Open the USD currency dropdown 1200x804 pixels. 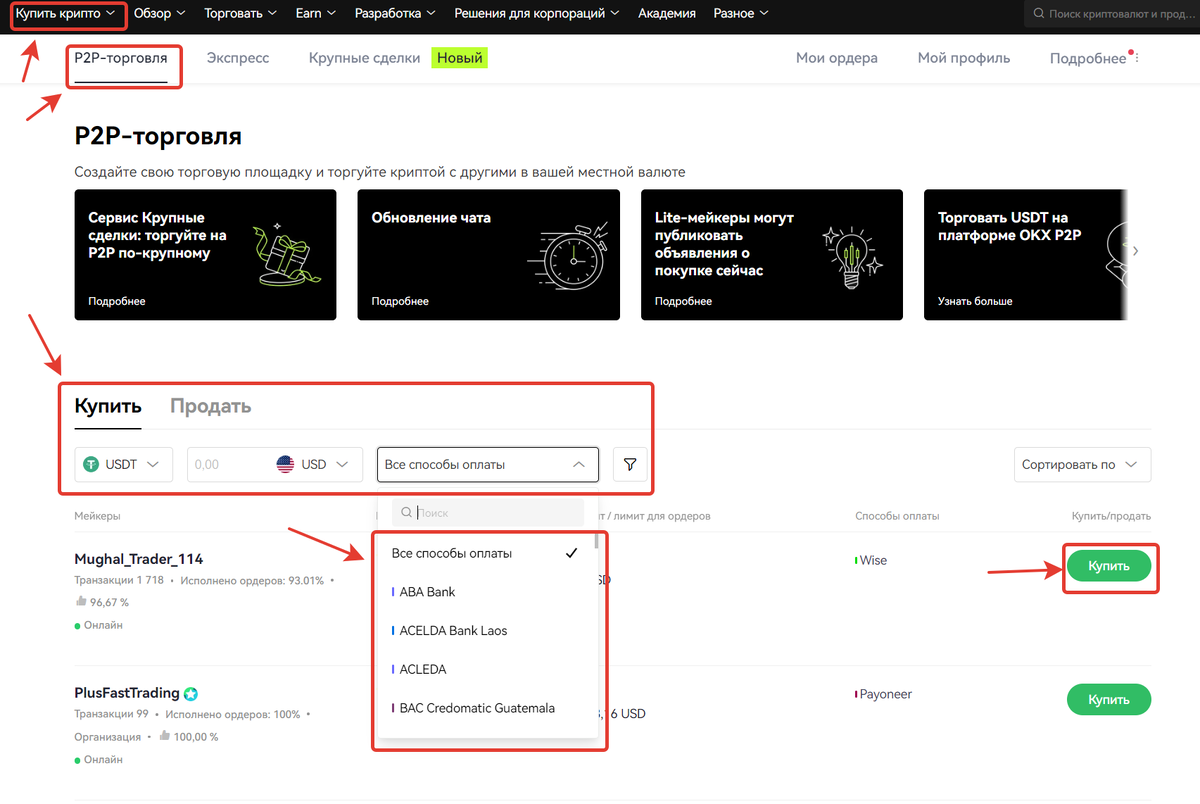click(314, 464)
